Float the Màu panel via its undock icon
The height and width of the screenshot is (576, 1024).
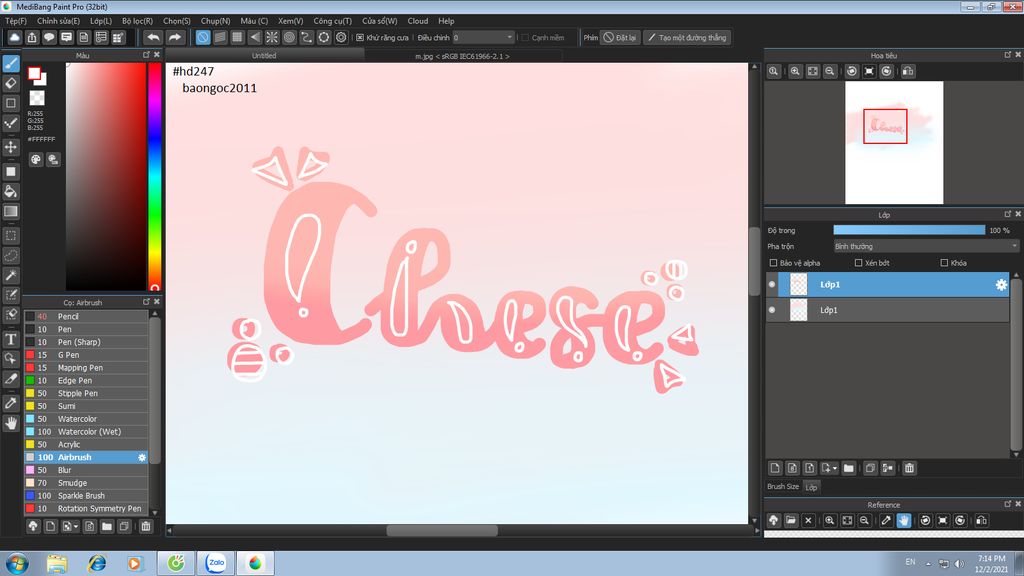click(146, 55)
